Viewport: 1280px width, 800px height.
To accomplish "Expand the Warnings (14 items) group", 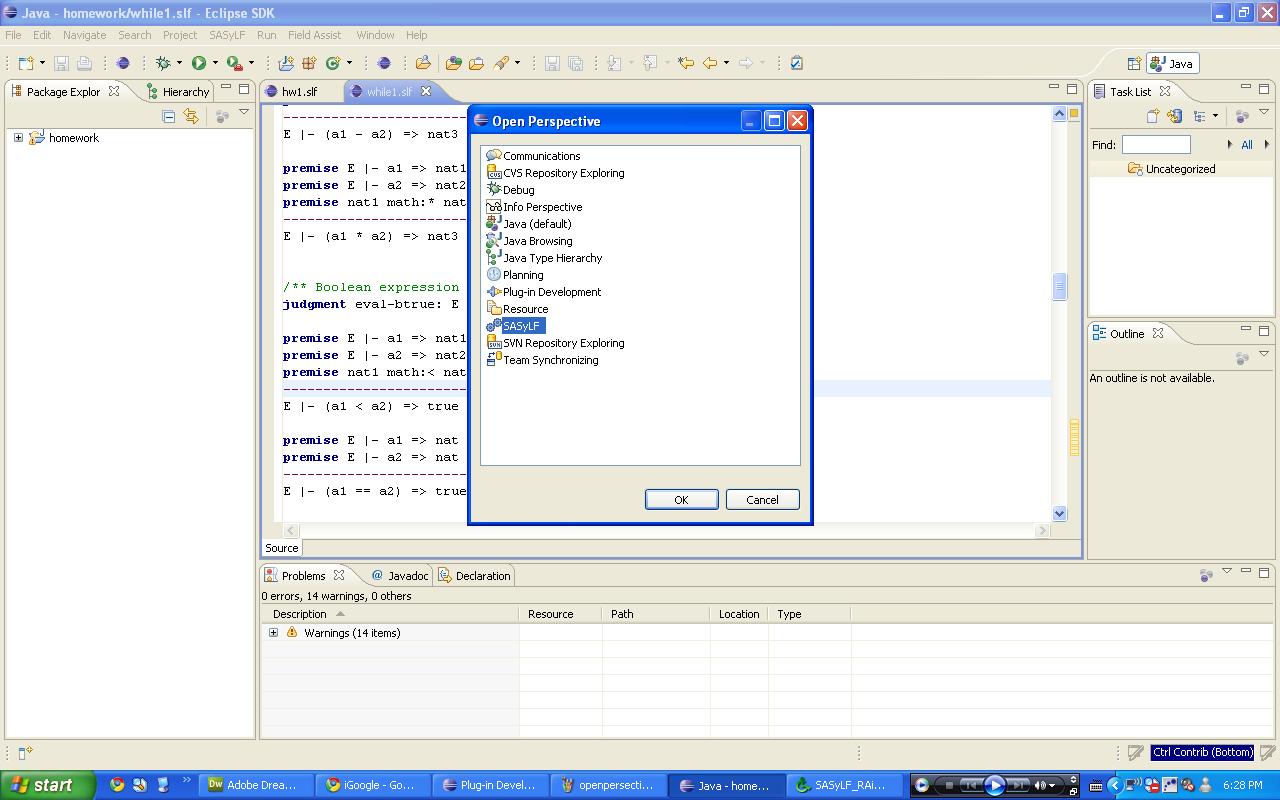I will click(x=273, y=633).
